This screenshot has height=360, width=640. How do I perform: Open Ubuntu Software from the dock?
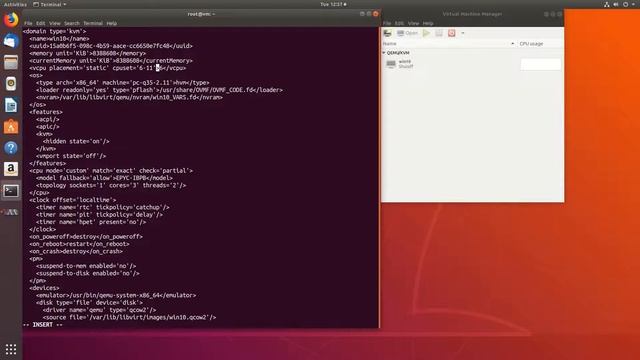tap(11, 127)
